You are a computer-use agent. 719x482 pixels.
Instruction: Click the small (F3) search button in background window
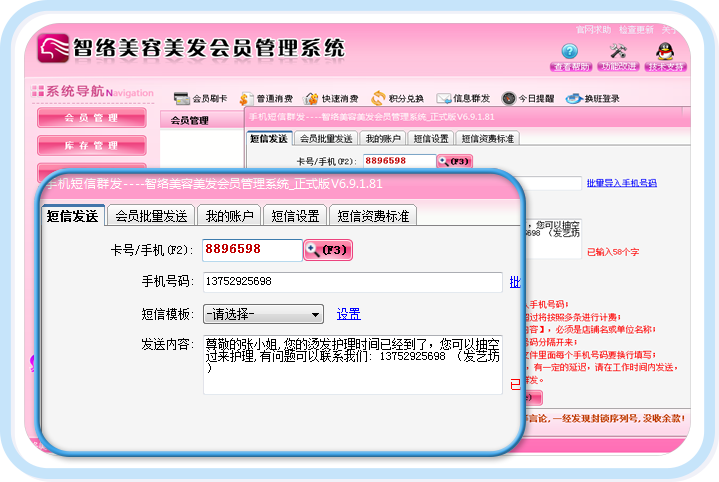click(454, 161)
